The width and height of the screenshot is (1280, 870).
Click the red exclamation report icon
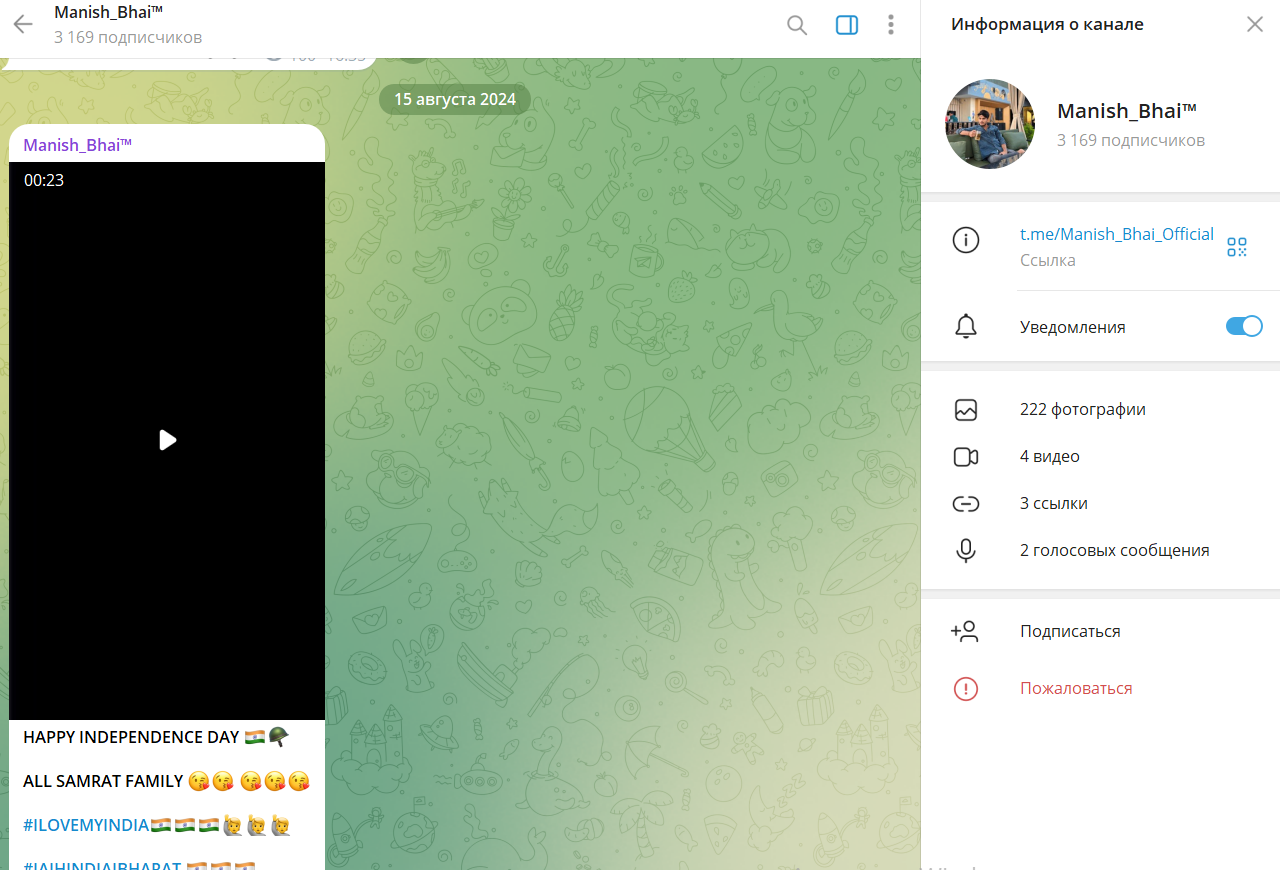pyautogui.click(x=966, y=688)
